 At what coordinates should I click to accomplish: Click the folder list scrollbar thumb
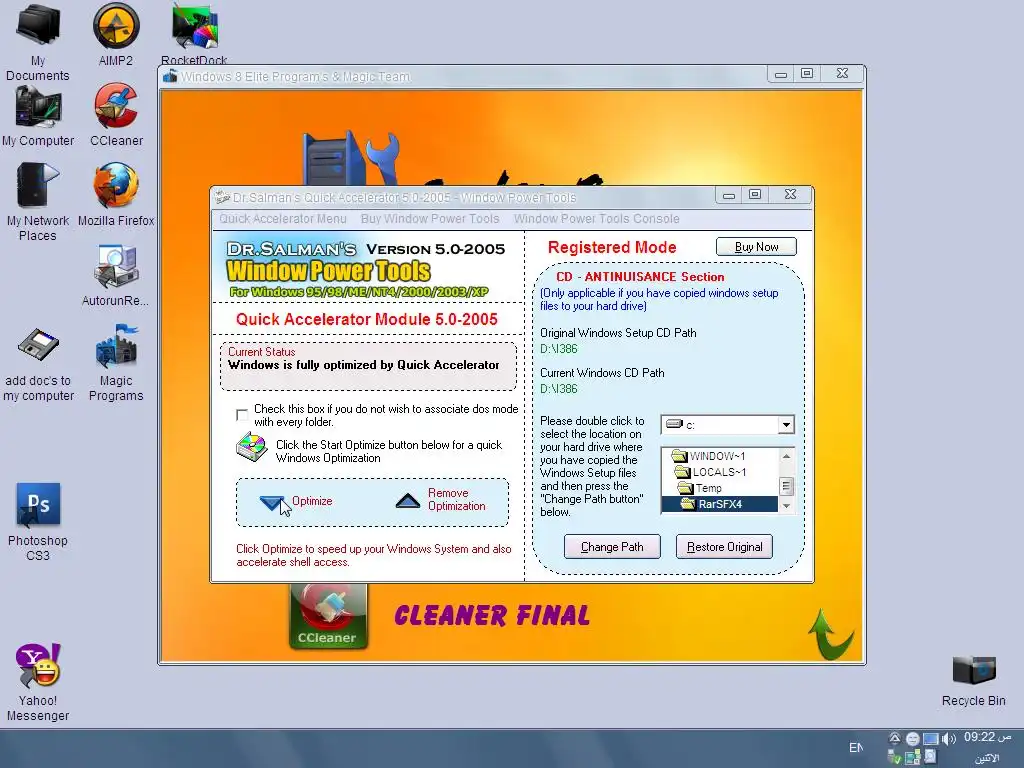pos(786,487)
